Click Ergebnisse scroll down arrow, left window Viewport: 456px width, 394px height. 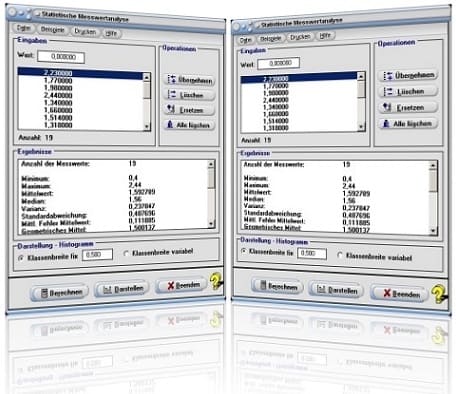tap(211, 224)
